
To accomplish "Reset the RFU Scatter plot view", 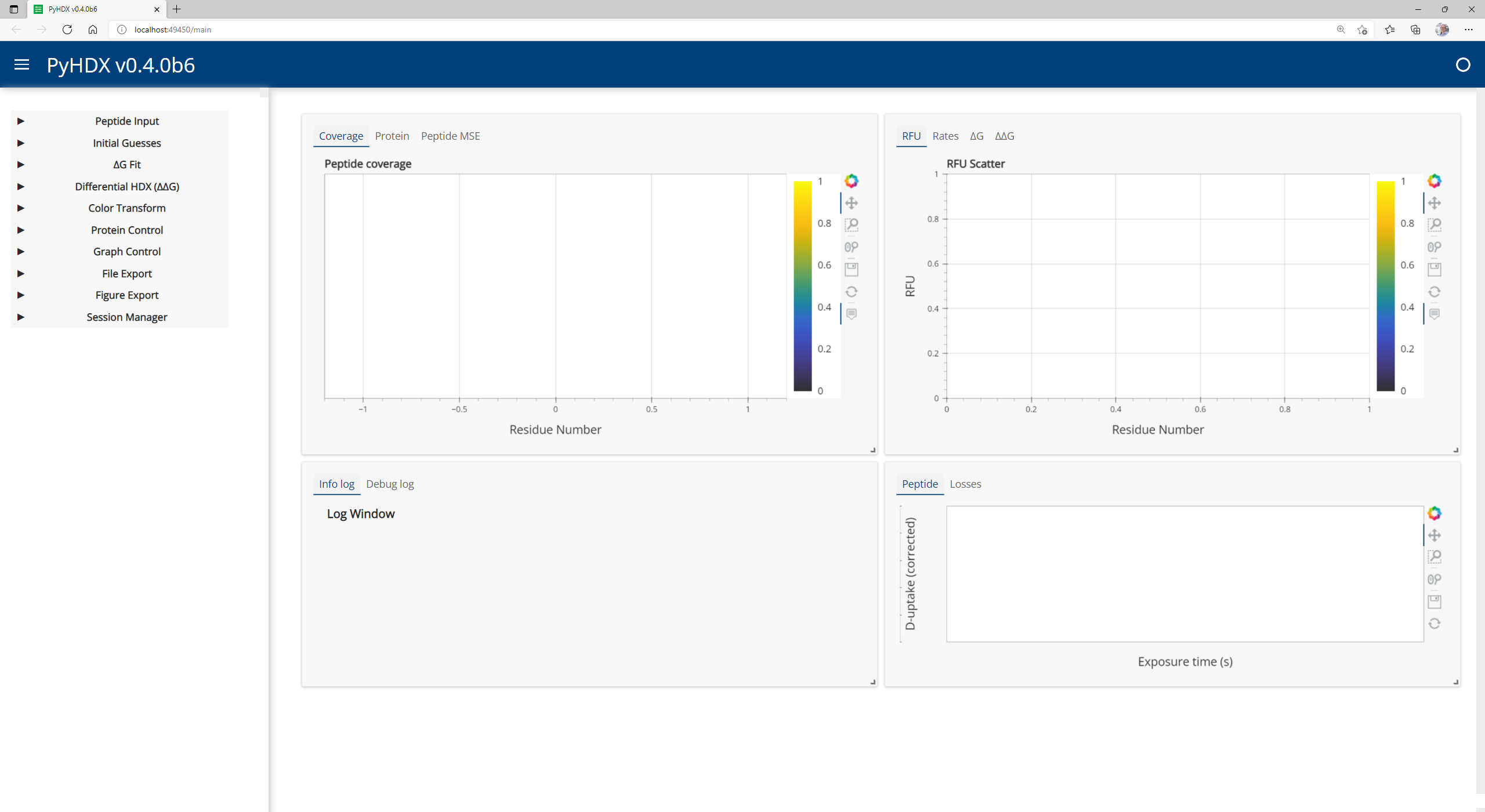I will (x=1435, y=292).
